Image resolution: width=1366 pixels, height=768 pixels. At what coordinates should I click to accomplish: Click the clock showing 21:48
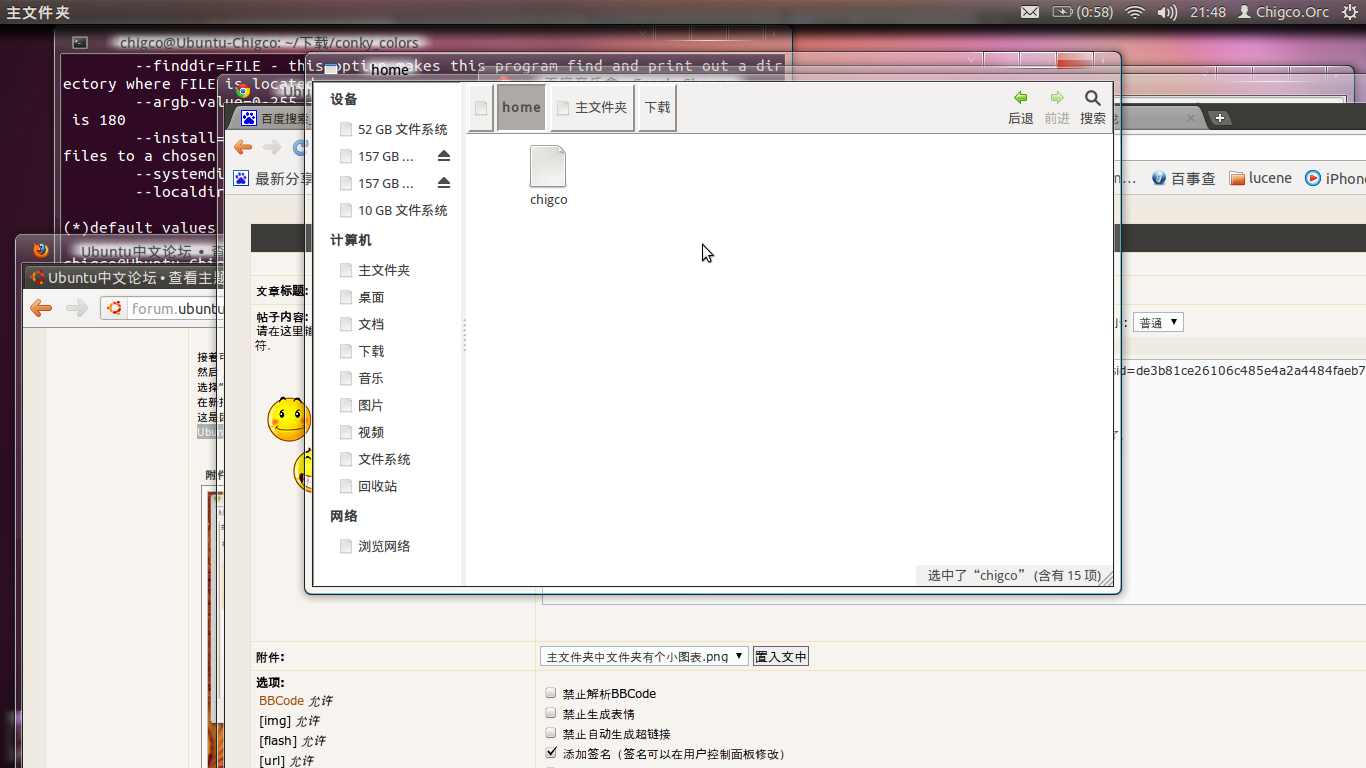tap(1208, 12)
